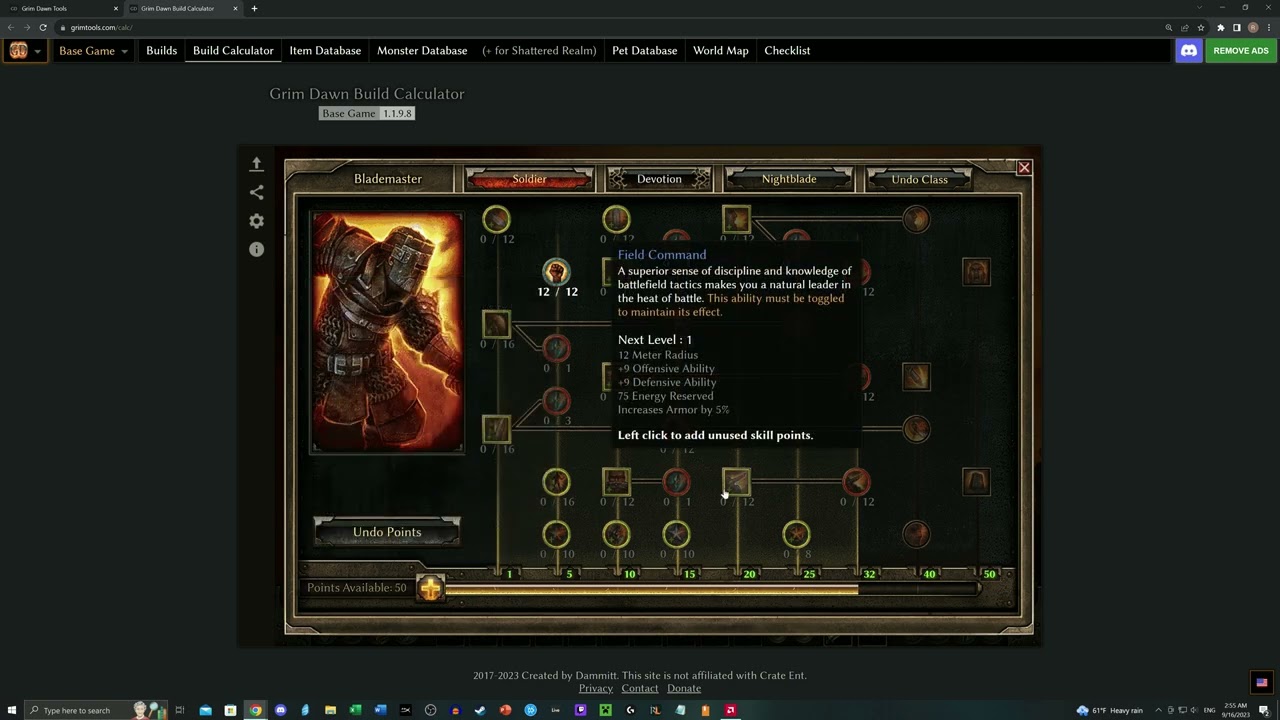
Task: Select the top round 0/12 skill in level 1 column
Action: tap(496, 219)
